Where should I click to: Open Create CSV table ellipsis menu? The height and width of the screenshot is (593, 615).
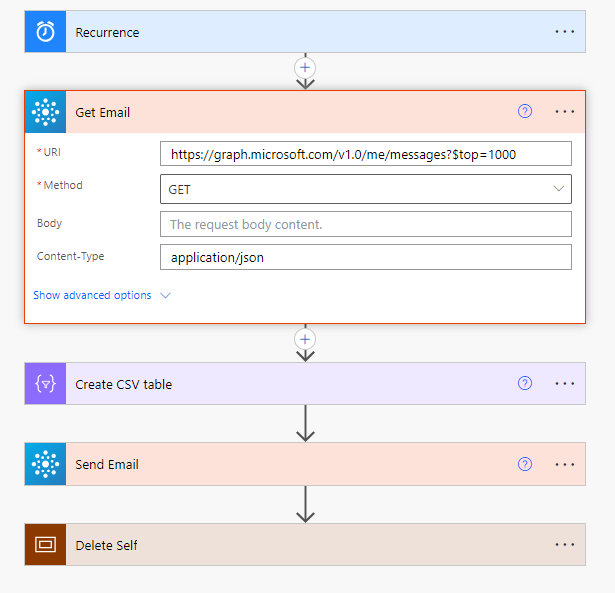(565, 384)
